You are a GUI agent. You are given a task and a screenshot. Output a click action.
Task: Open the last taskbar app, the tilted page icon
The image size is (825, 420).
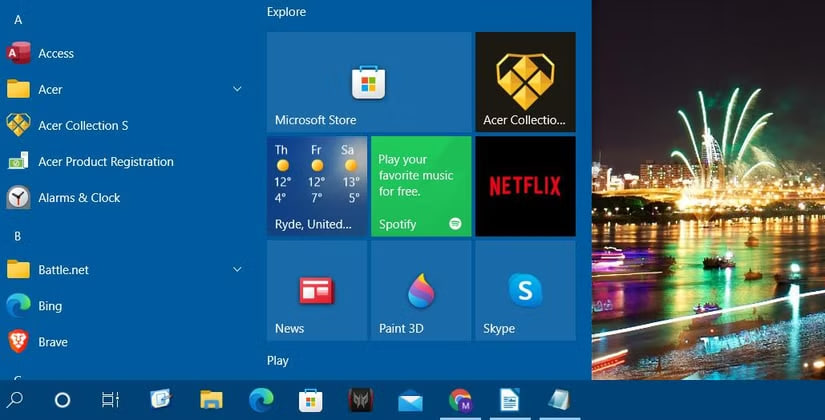pos(559,399)
